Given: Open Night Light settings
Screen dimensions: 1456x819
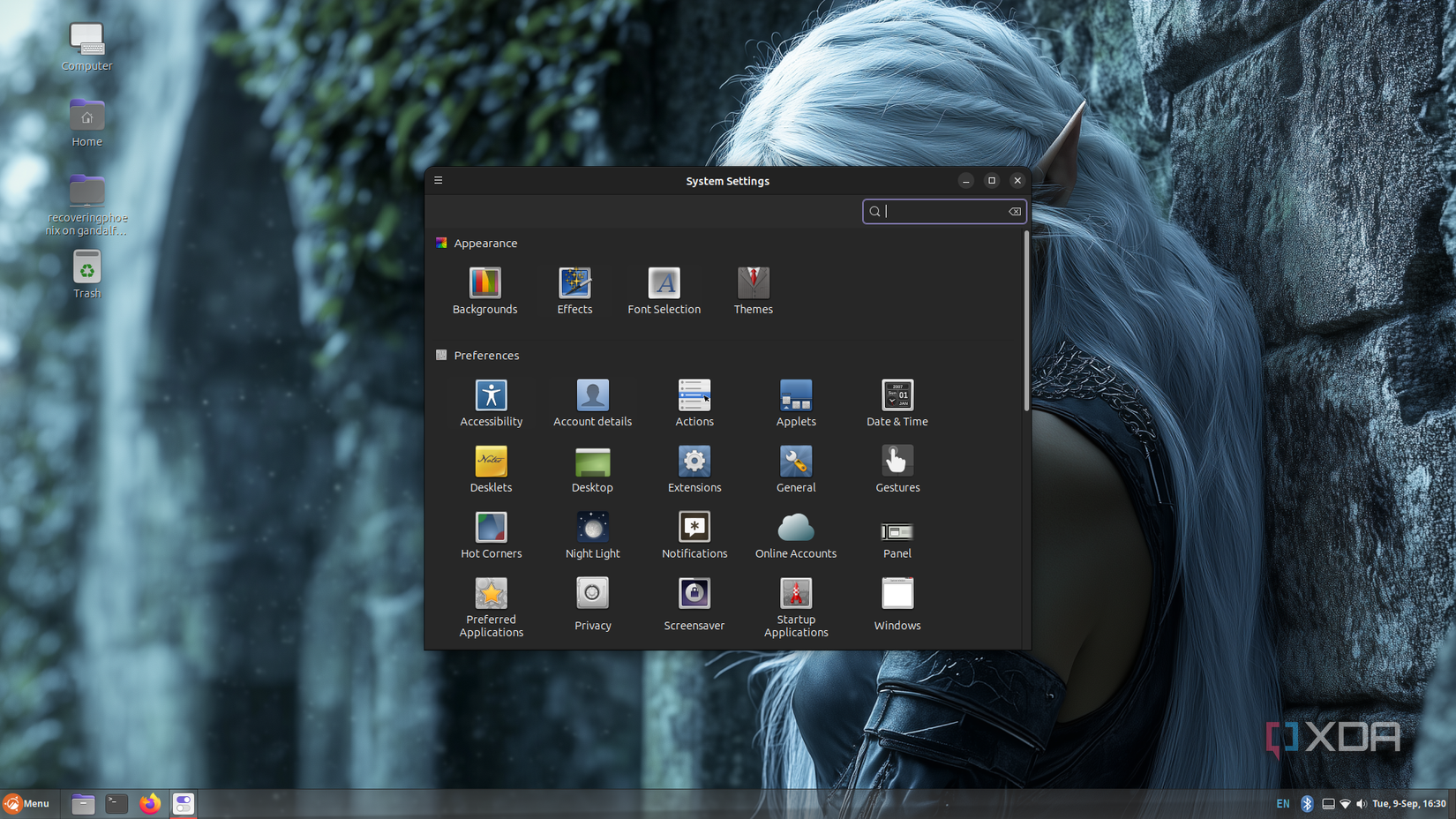Looking at the screenshot, I should (592, 535).
